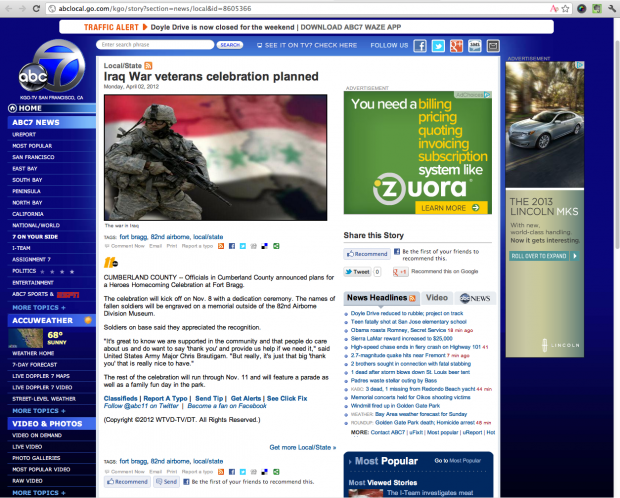Click the ABC7 logo
Viewport: 620px width, 498px height.
click(52, 66)
